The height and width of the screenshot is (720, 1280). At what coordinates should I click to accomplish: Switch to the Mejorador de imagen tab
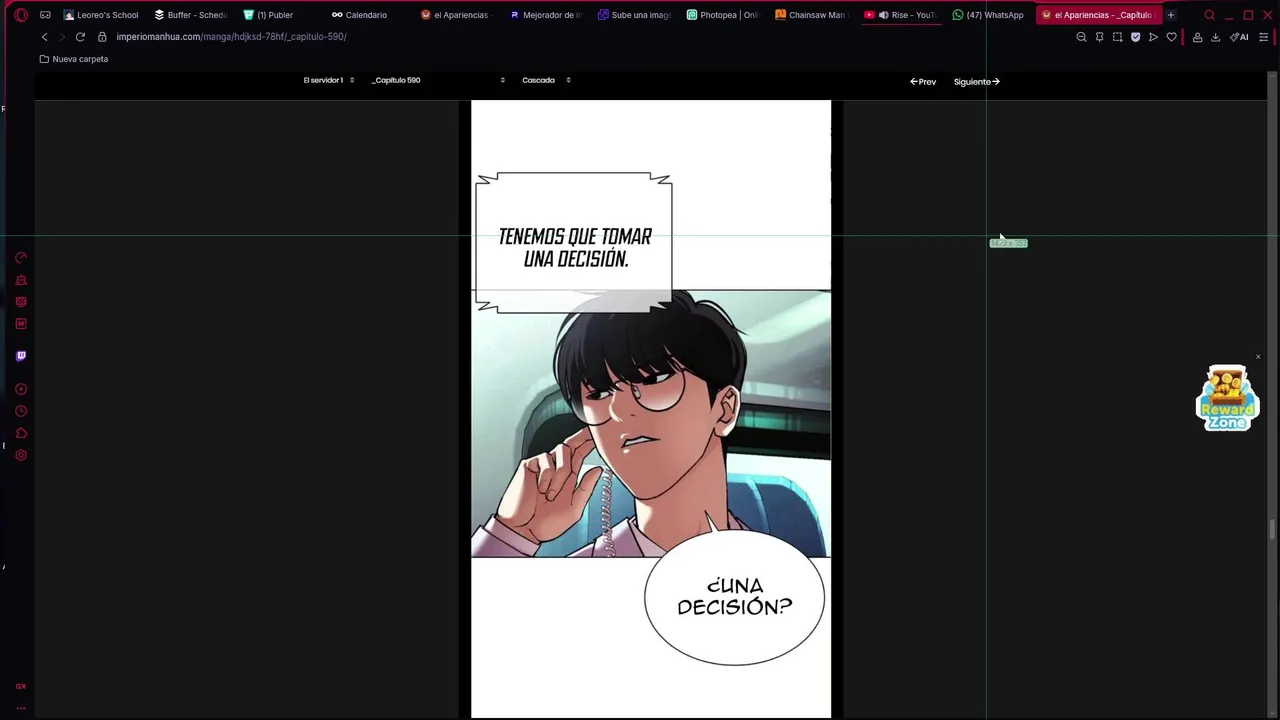(545, 15)
